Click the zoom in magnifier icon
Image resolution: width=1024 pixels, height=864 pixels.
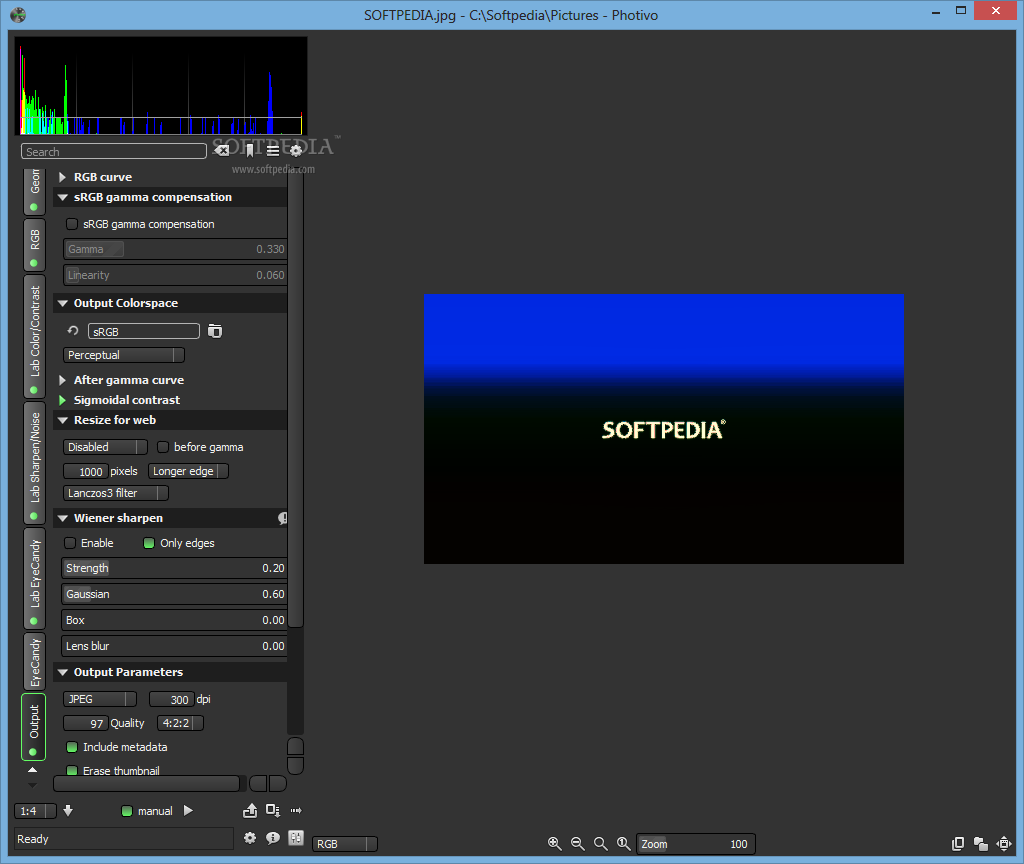click(x=555, y=844)
